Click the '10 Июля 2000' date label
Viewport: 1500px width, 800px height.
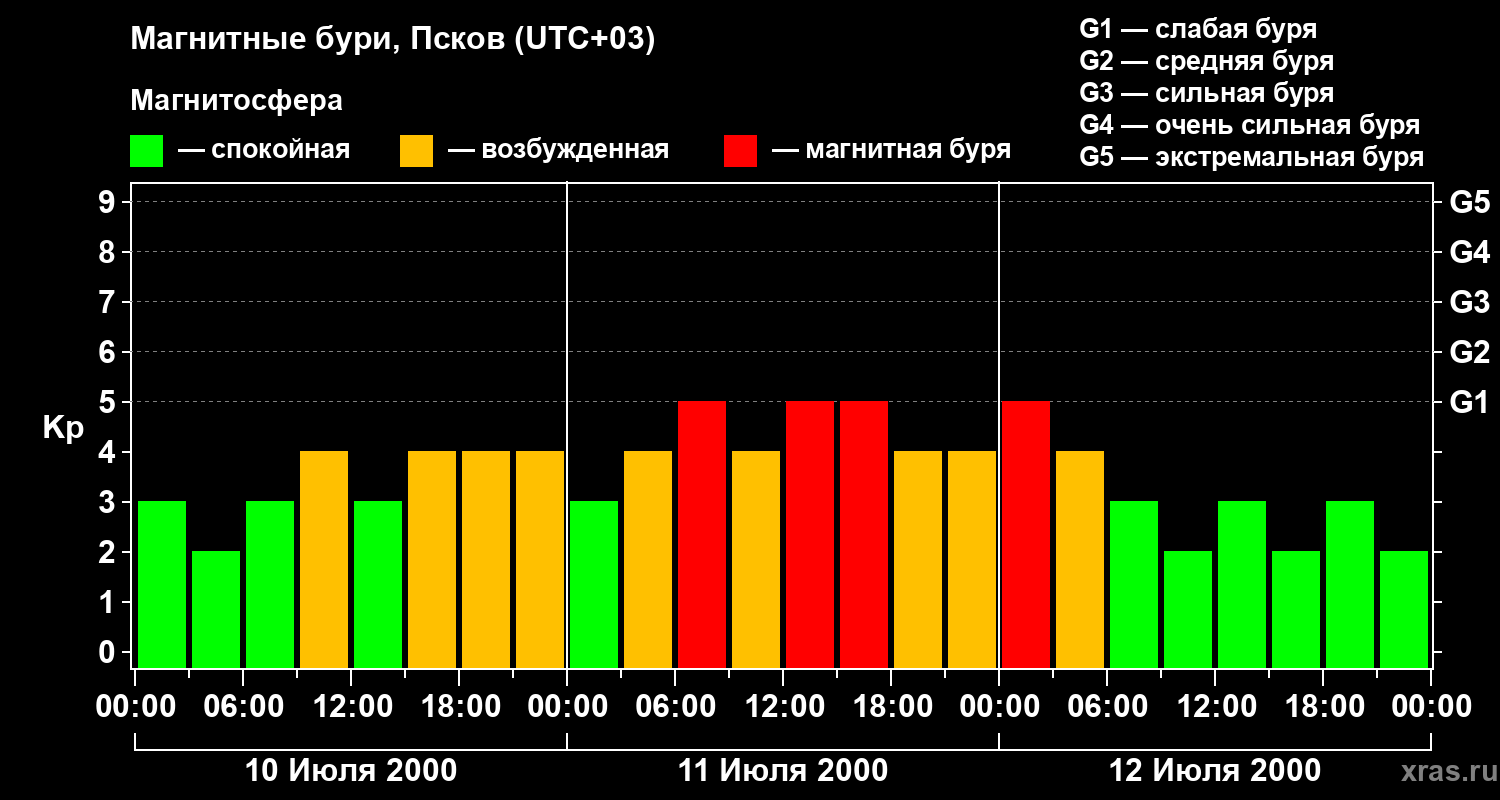coord(351,771)
